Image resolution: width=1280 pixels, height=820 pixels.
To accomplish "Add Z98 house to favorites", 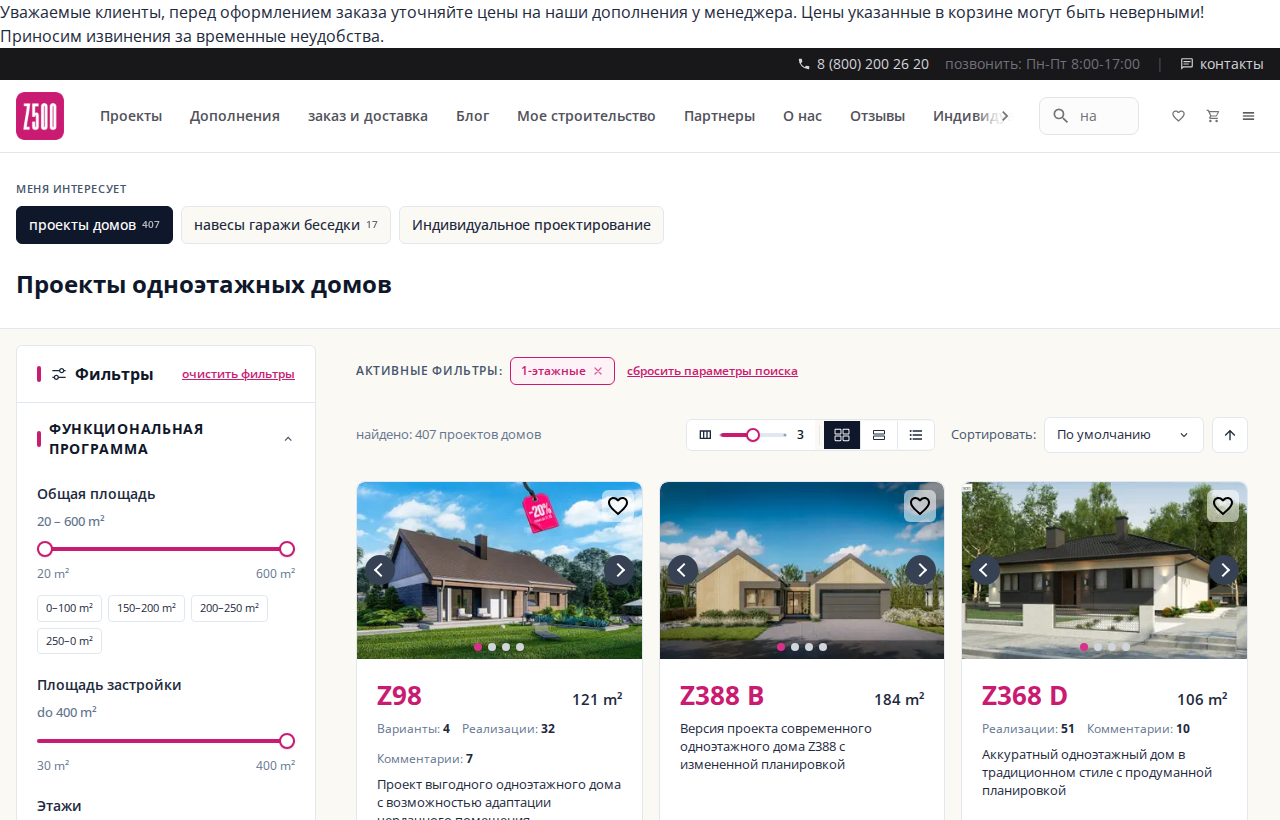I will coord(618,506).
